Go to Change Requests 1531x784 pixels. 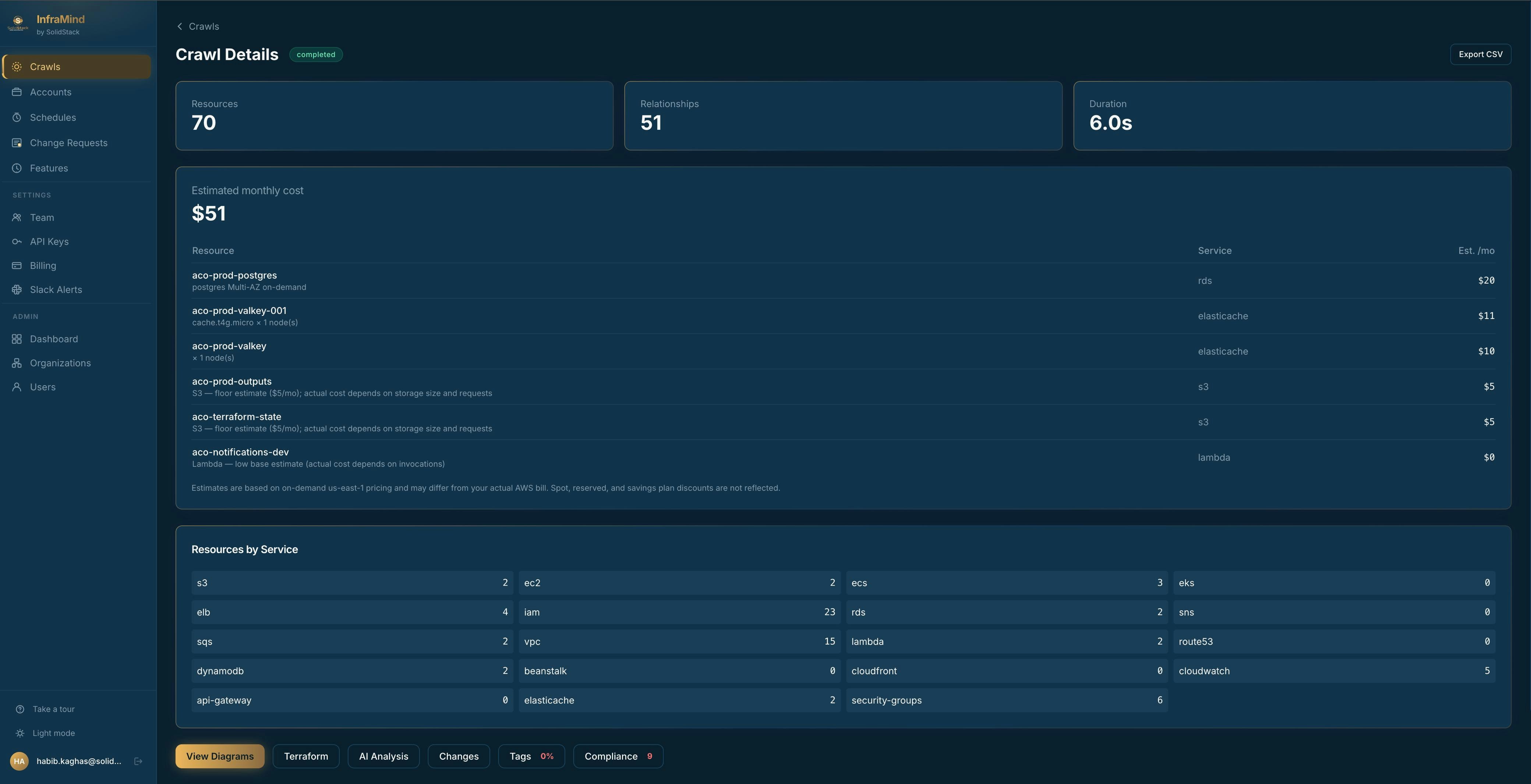point(76,143)
